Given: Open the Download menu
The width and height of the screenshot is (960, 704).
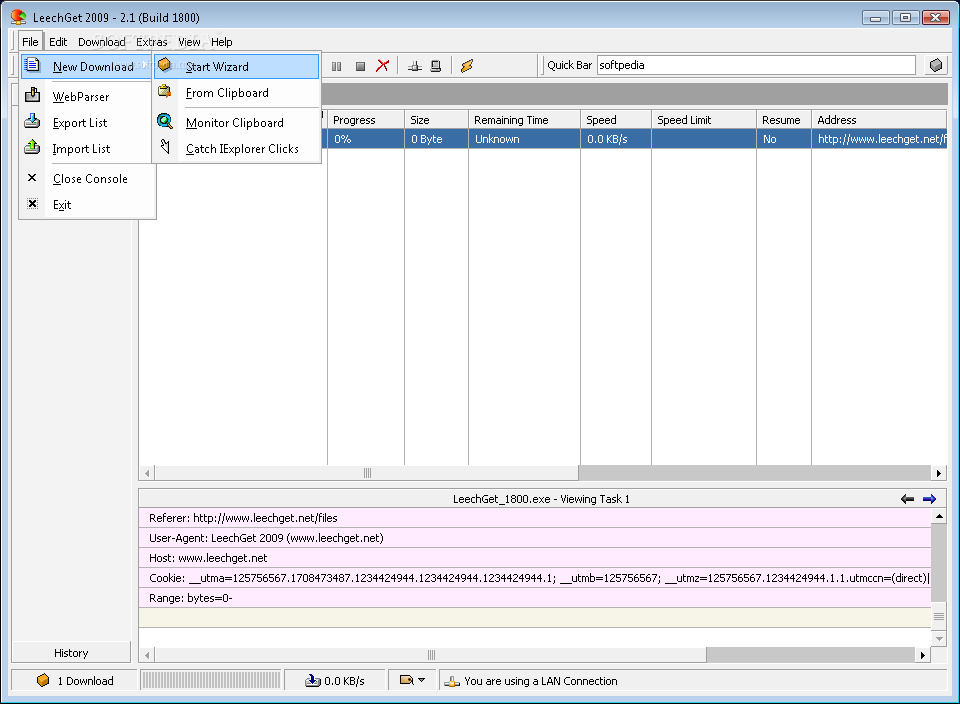Looking at the screenshot, I should click(102, 42).
